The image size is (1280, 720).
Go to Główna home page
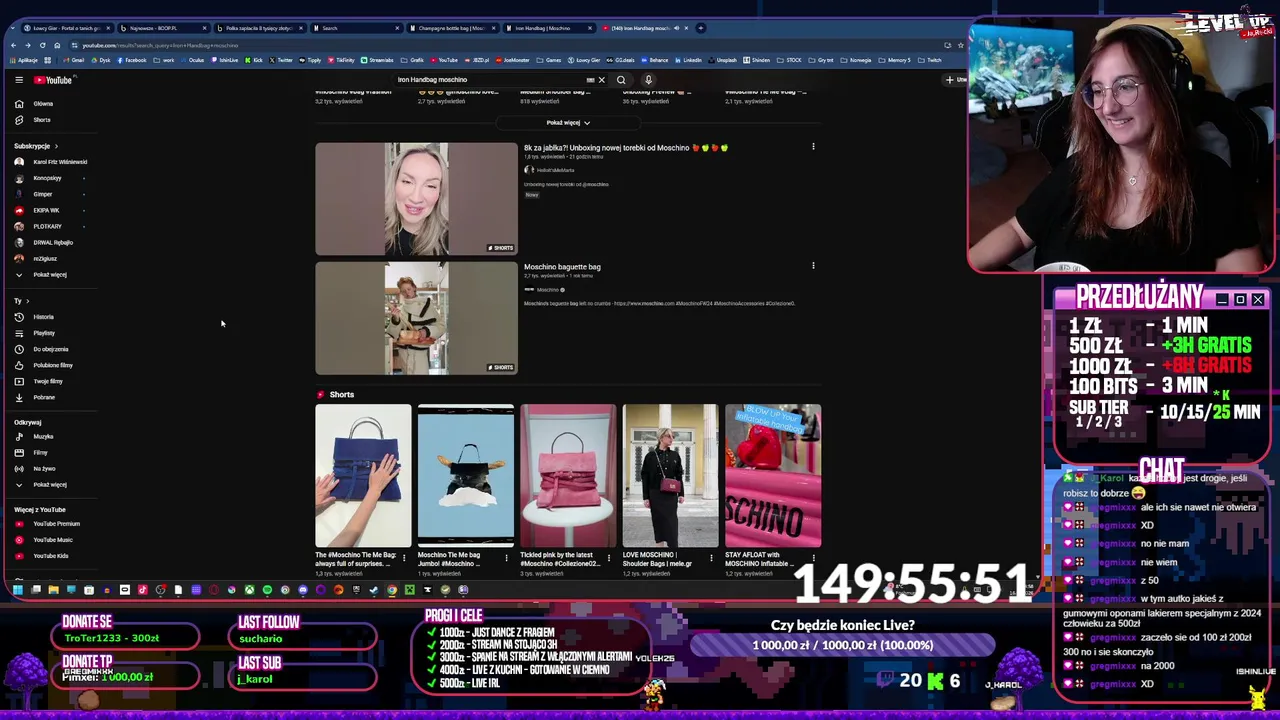coord(36,104)
